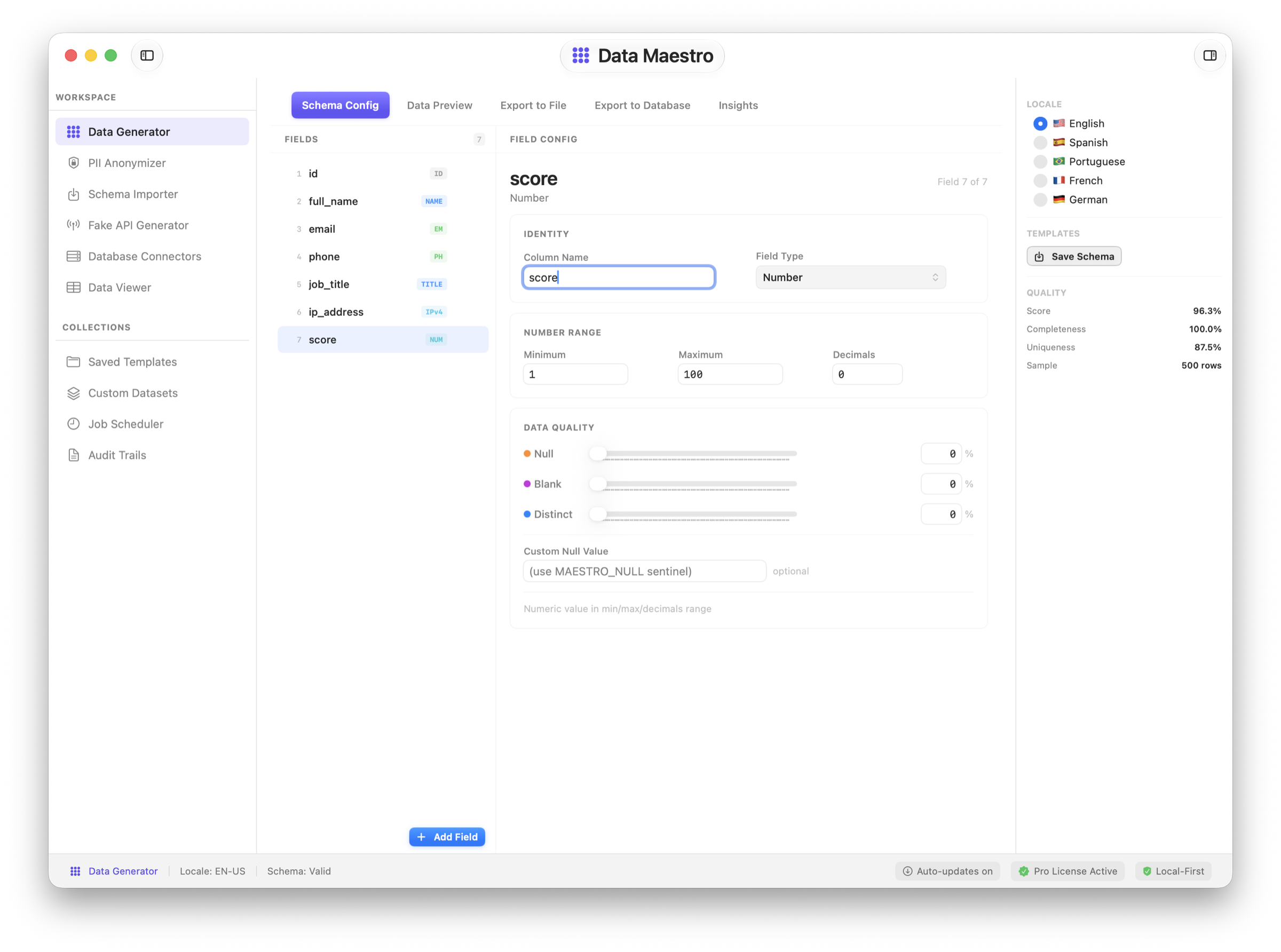Select the email field row

(383, 229)
